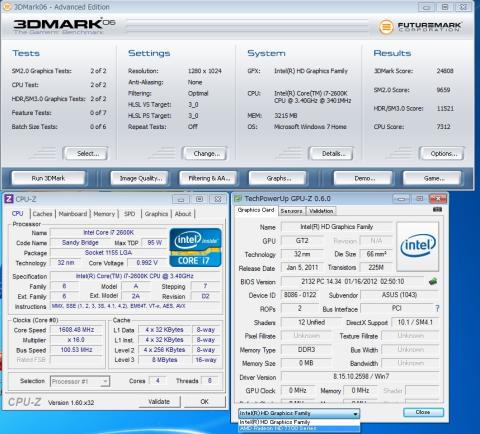Viewport: 480px width, 434px height.
Task: Click the Bus Interface question mark in GPU-Z
Action: click(x=437, y=309)
